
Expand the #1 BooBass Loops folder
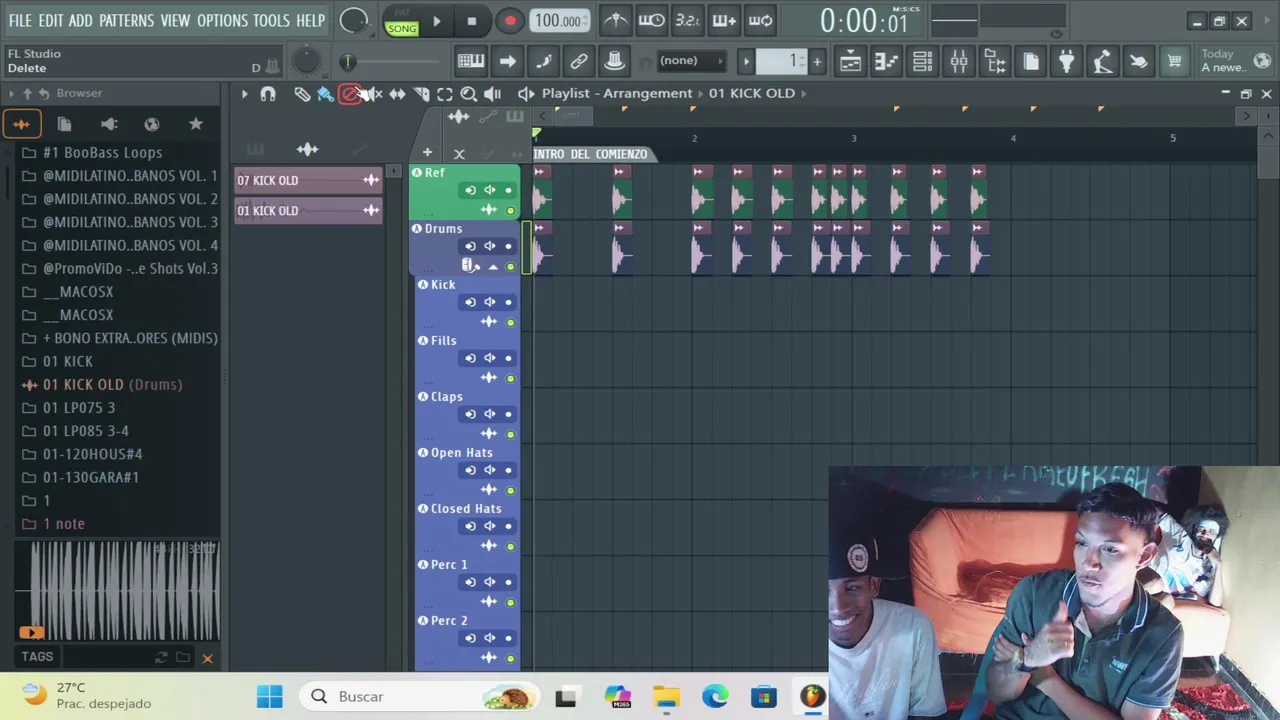point(102,152)
